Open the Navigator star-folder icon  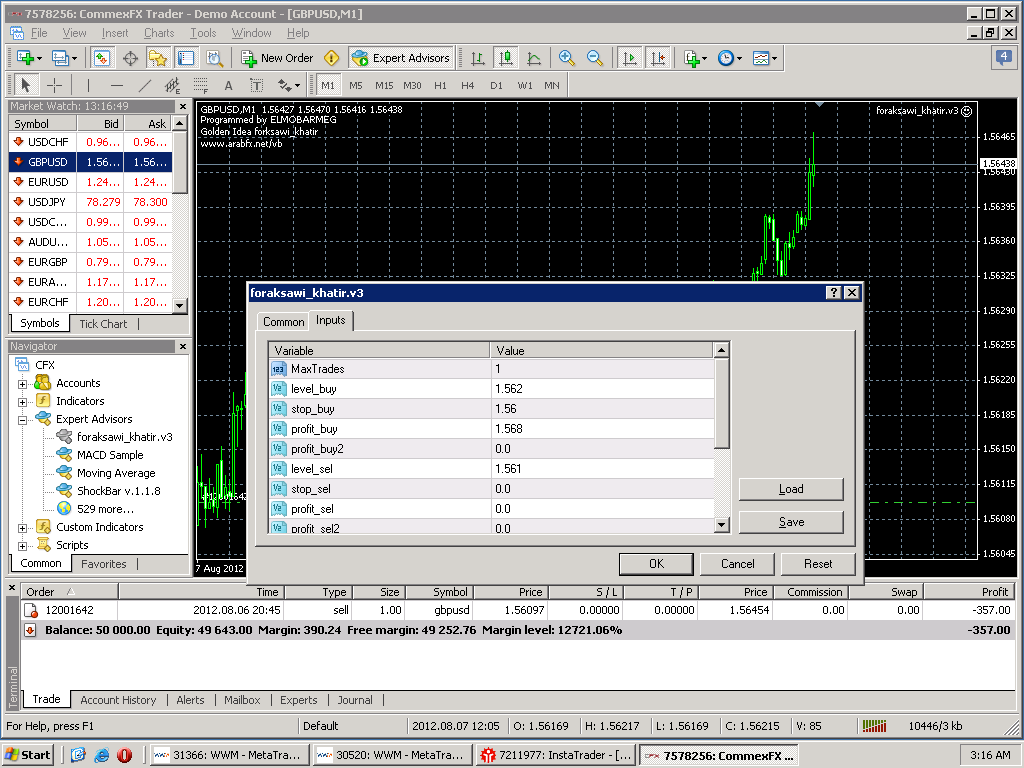click(x=157, y=58)
